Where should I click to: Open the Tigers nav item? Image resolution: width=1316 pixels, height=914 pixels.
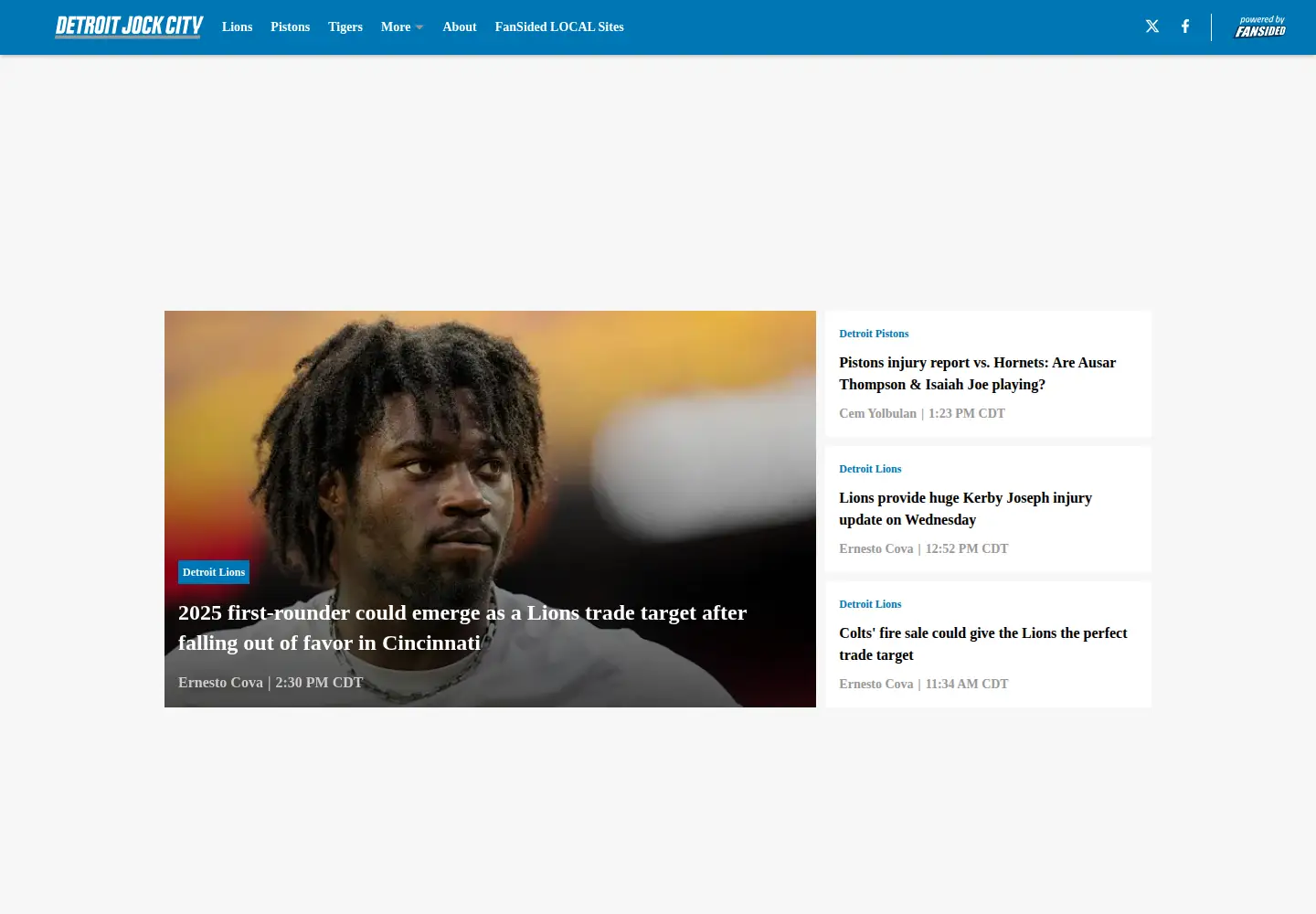pyautogui.click(x=345, y=27)
